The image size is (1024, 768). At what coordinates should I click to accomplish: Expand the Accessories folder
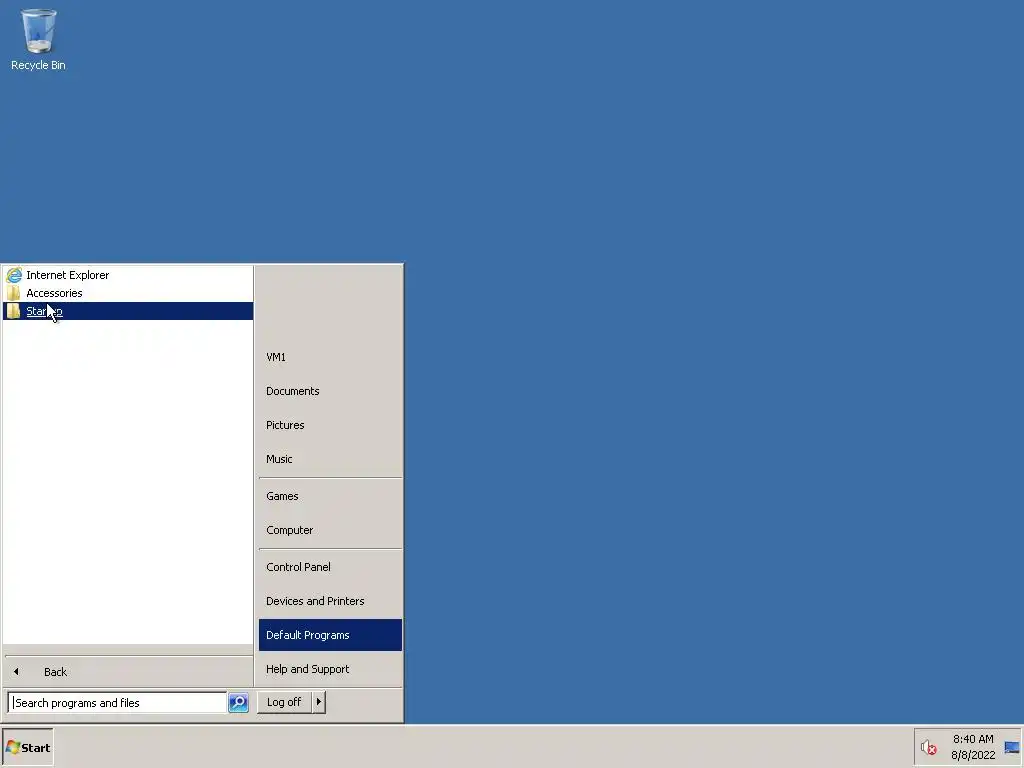coord(128,293)
